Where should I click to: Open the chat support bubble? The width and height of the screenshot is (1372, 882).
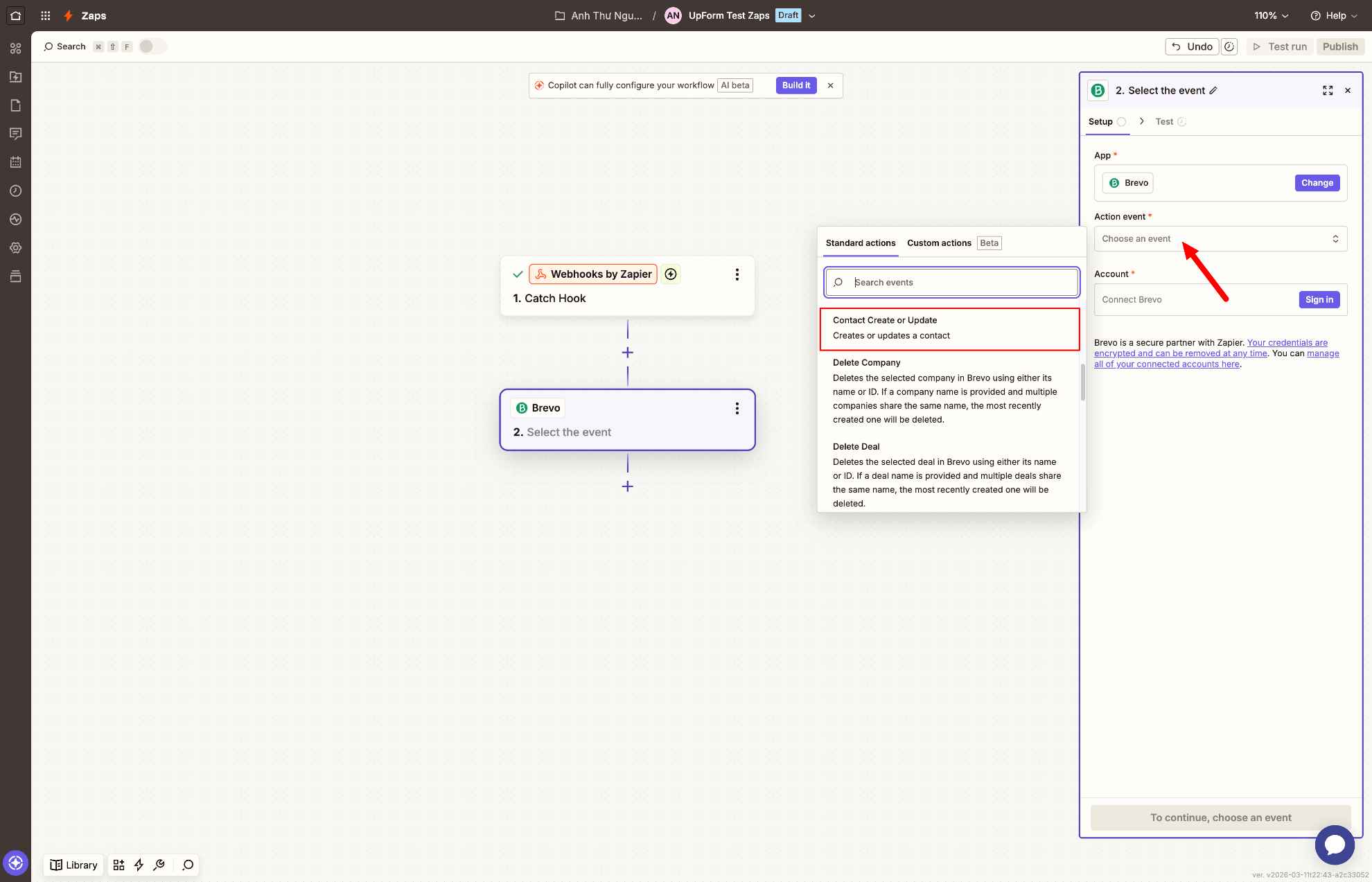1335,845
